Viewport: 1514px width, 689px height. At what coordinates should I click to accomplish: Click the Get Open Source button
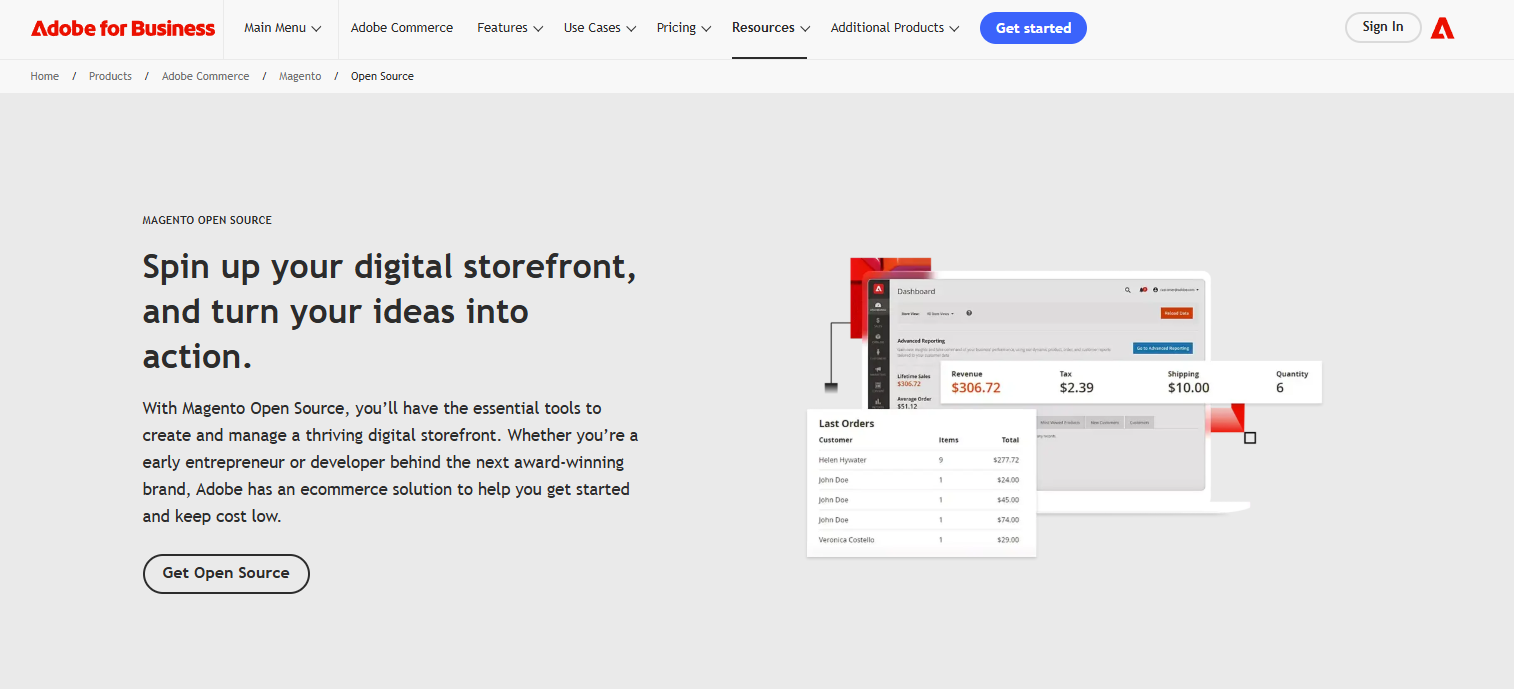[226, 573]
